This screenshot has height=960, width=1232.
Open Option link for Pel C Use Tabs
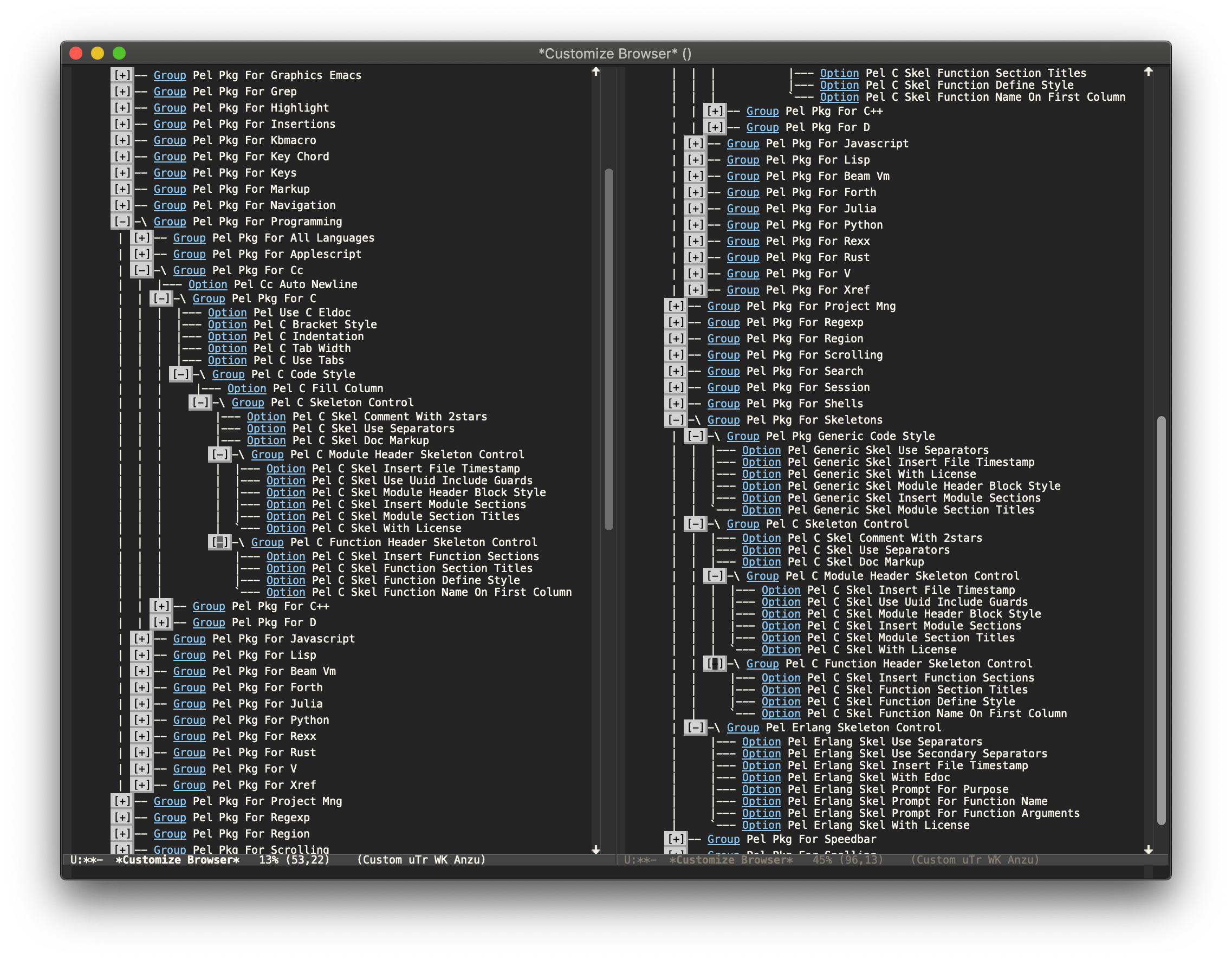tap(228, 360)
